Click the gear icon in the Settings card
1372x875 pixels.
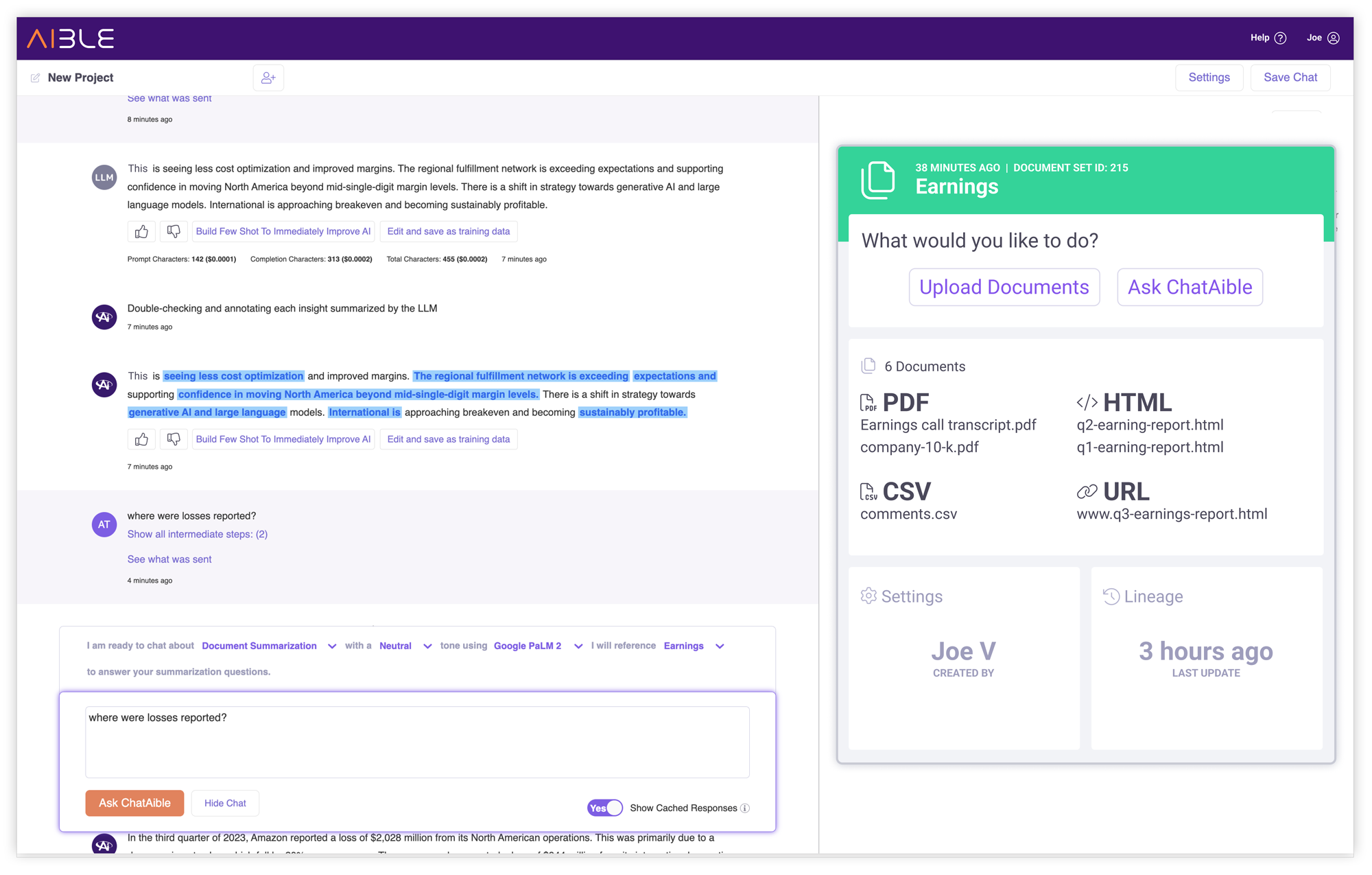(868, 596)
